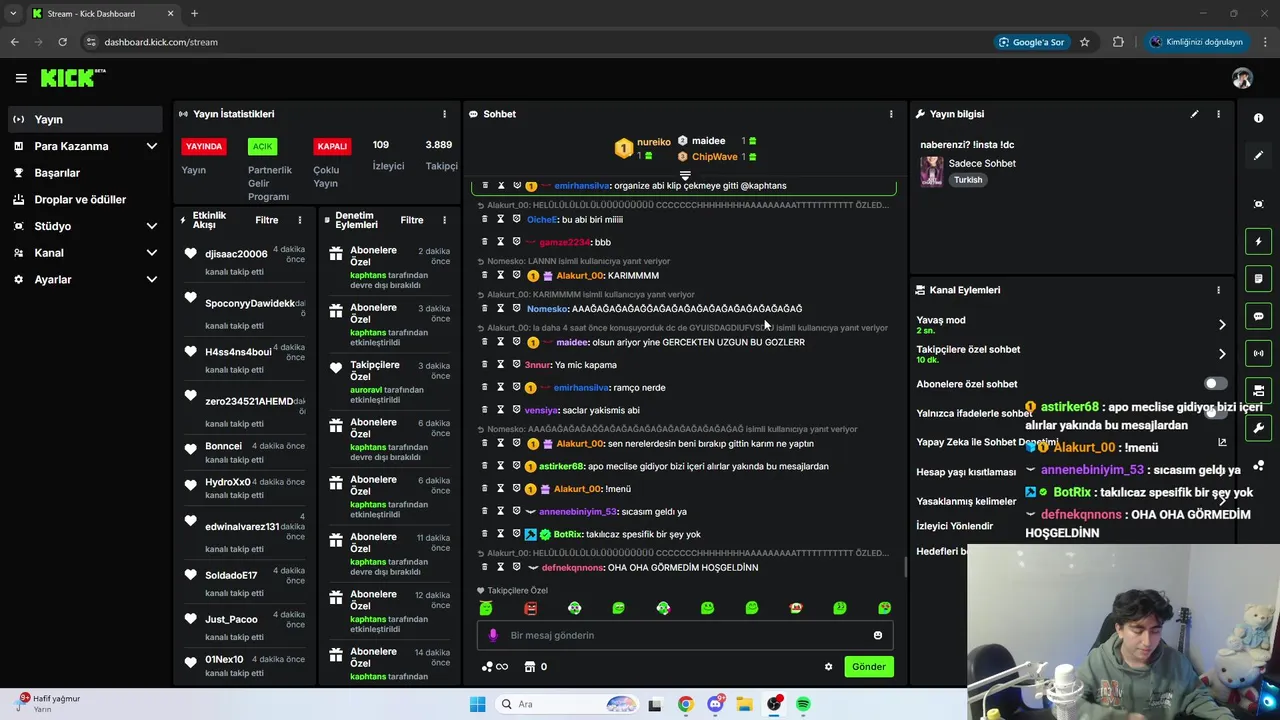The height and width of the screenshot is (720, 1280).
Task: Click Kimliğinizi doğrulayın profile button
Action: pyautogui.click(x=1196, y=42)
